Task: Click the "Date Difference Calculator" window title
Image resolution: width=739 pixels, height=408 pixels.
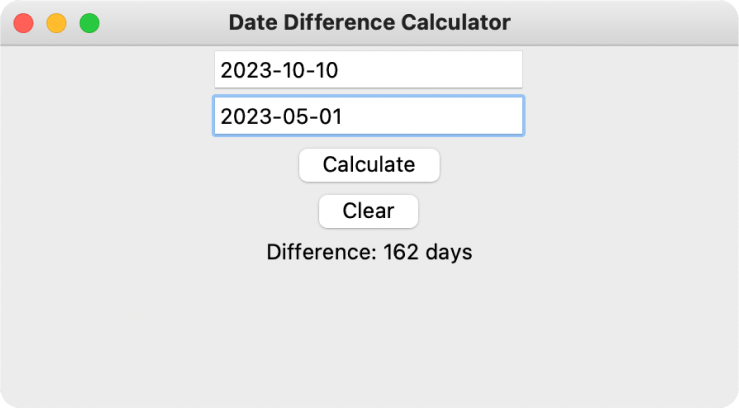Action: click(x=369, y=22)
